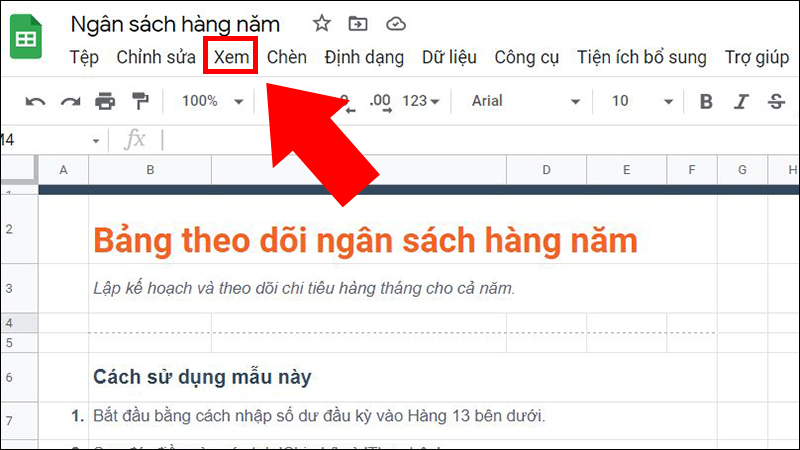Toggle Italic formatting

[741, 102]
